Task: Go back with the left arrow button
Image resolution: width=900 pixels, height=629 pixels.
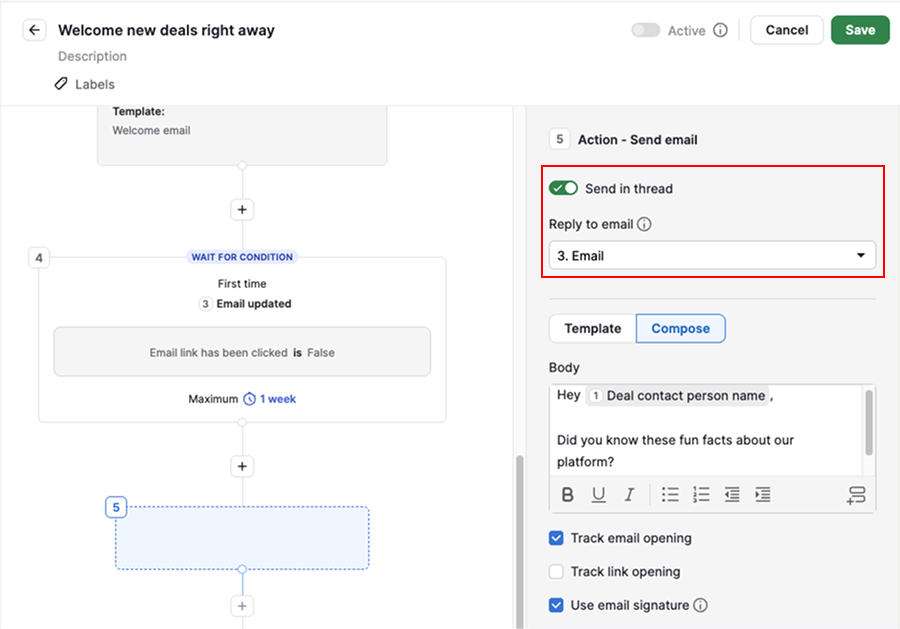Action: click(34, 30)
